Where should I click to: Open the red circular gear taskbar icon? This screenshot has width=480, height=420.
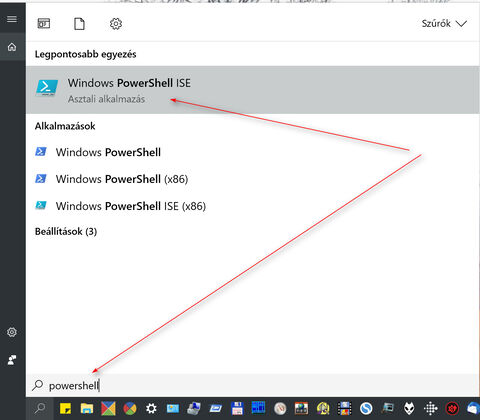(452, 408)
